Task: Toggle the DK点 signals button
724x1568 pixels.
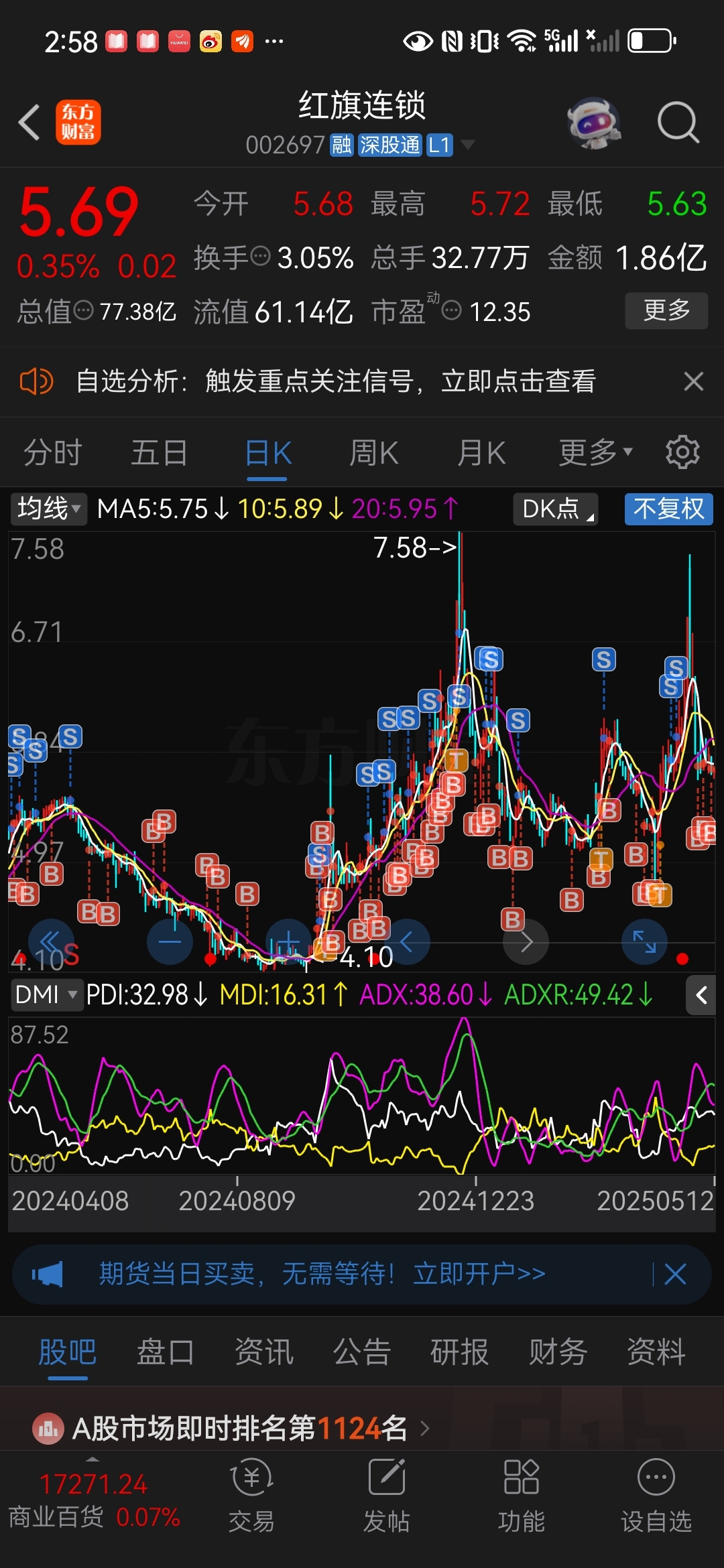Action: [x=556, y=509]
